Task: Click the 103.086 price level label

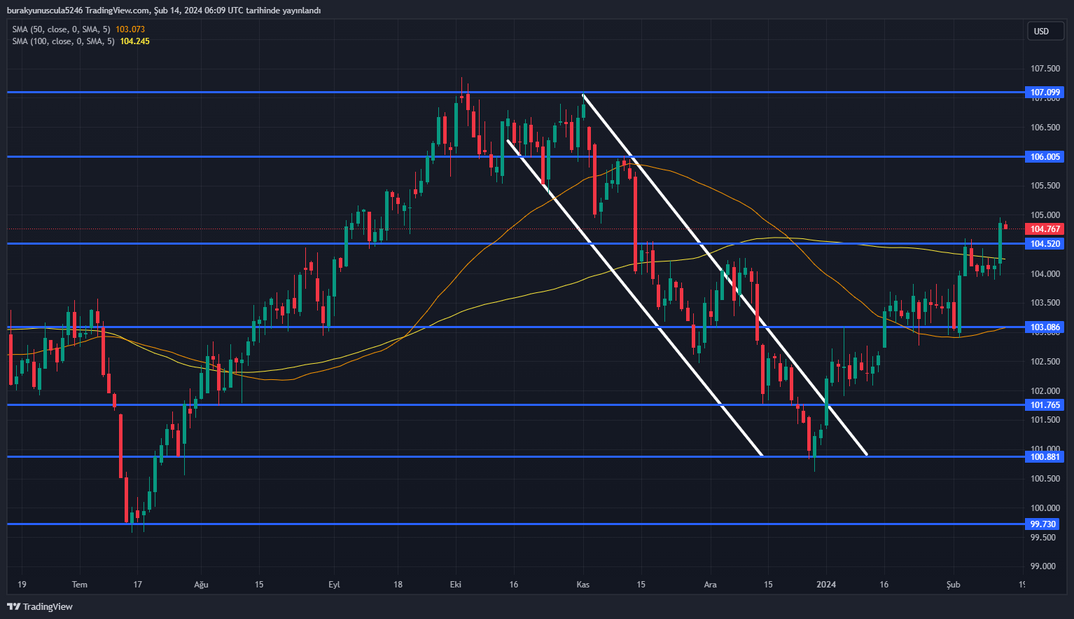Action: pos(1045,327)
